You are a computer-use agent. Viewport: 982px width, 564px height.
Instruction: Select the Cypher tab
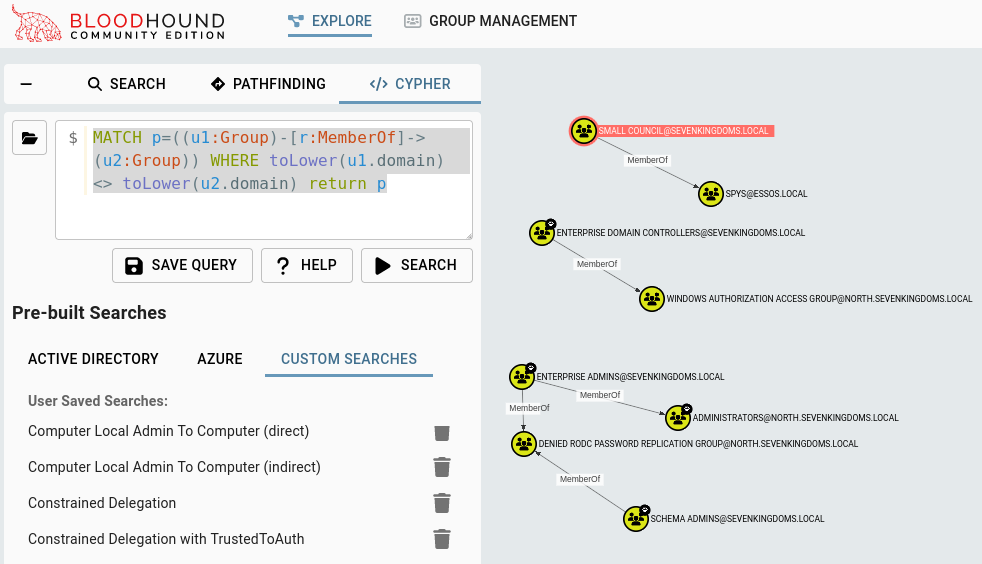point(410,84)
